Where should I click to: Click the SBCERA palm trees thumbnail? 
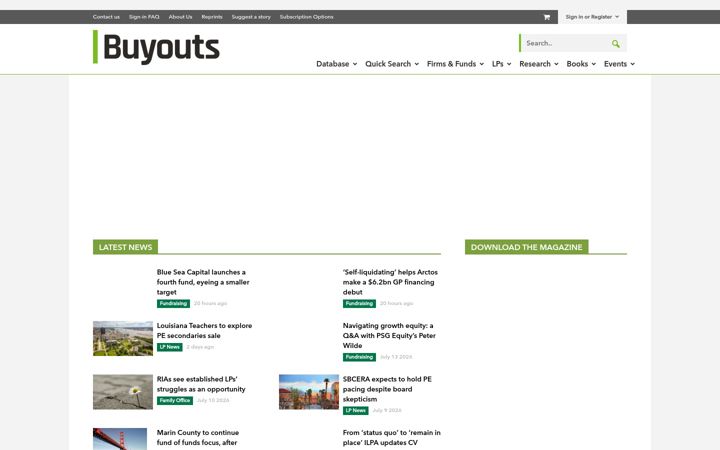point(309,392)
